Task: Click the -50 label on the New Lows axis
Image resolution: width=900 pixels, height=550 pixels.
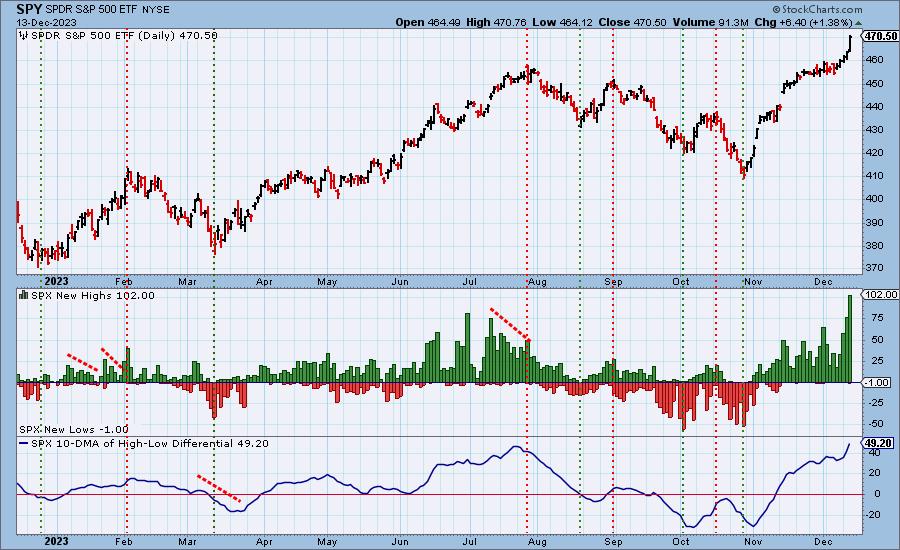Action: point(875,424)
